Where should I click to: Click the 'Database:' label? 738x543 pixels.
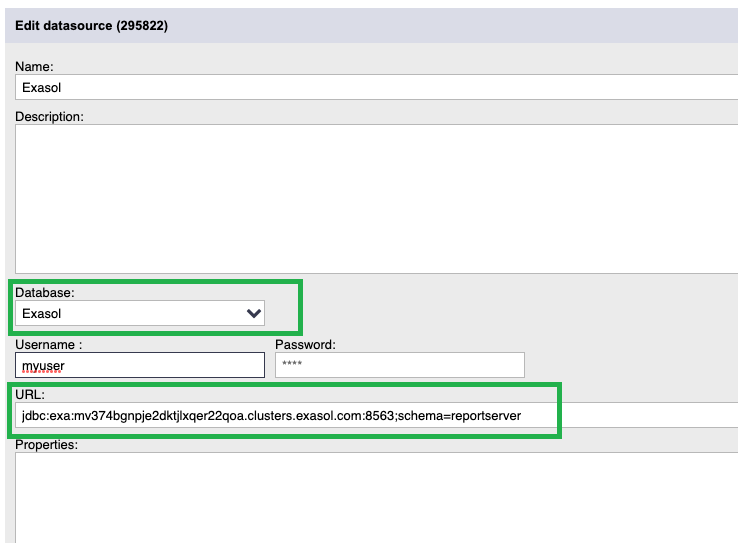(45, 293)
